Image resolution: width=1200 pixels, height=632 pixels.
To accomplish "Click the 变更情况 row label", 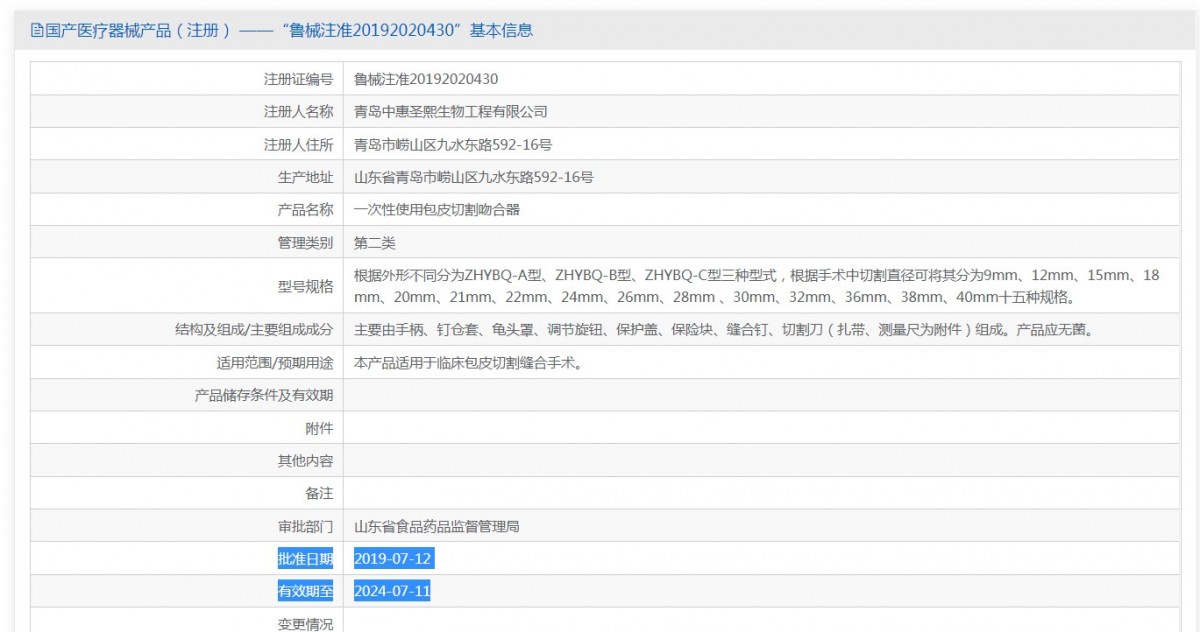I will click(x=305, y=624).
